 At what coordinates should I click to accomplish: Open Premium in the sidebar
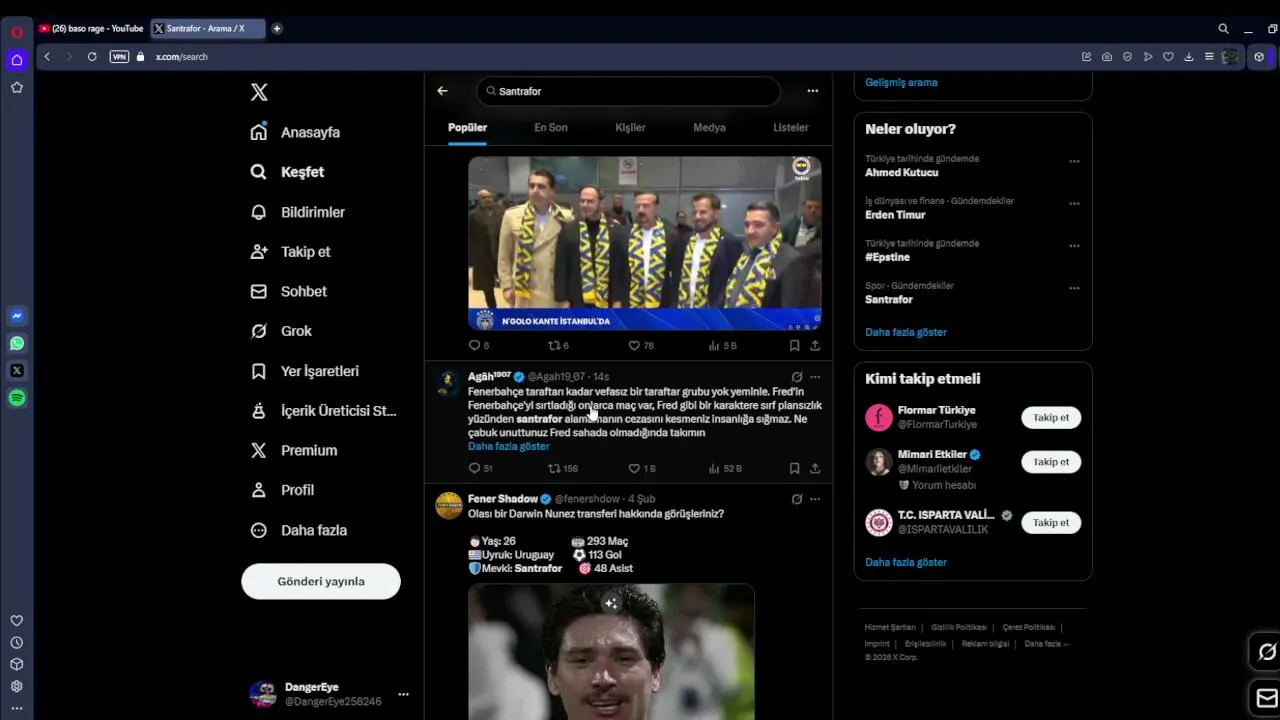coord(293,450)
